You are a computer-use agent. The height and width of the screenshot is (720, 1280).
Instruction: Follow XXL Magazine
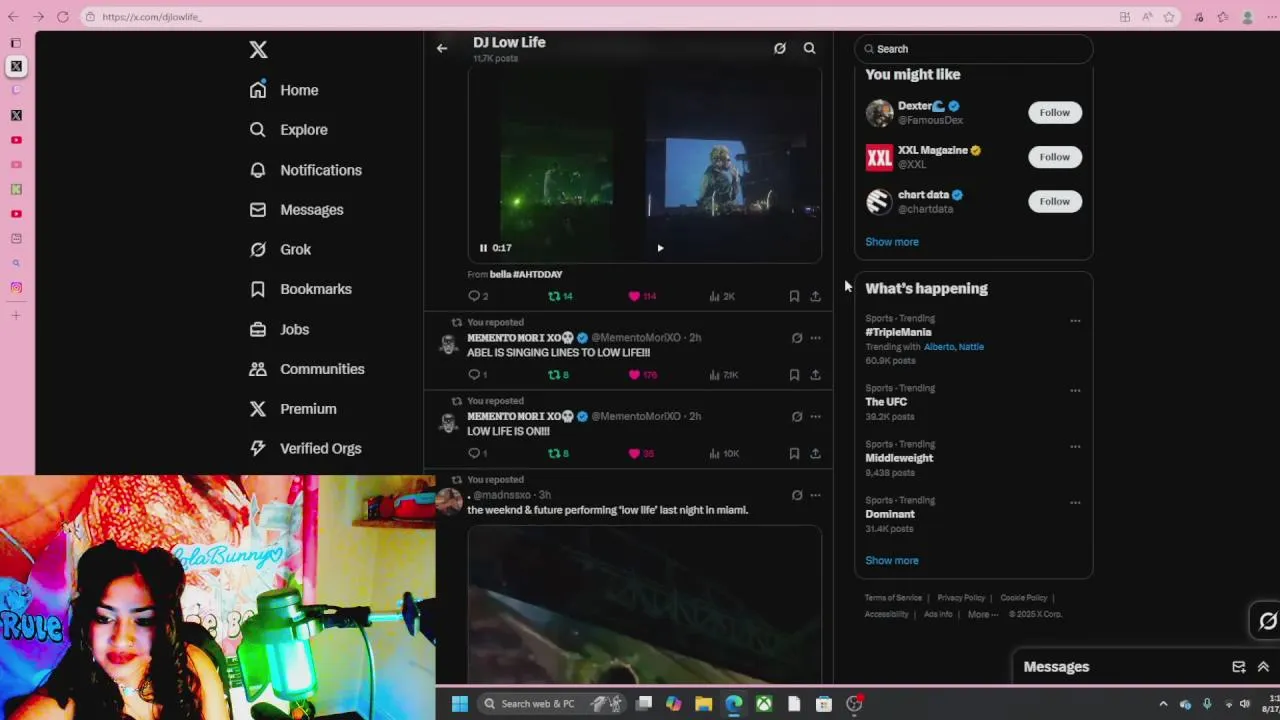pos(1054,157)
